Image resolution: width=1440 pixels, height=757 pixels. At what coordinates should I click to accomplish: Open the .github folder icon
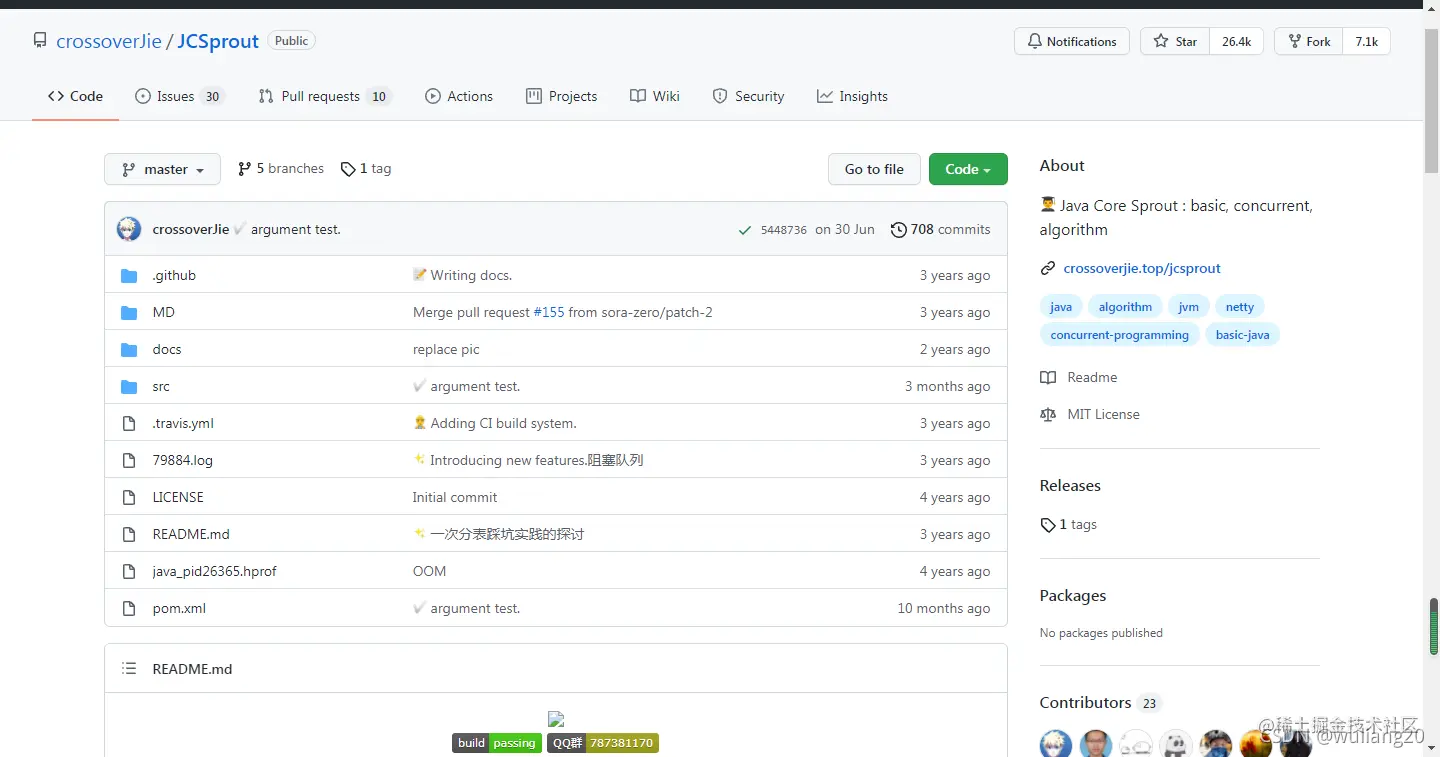pyautogui.click(x=129, y=275)
